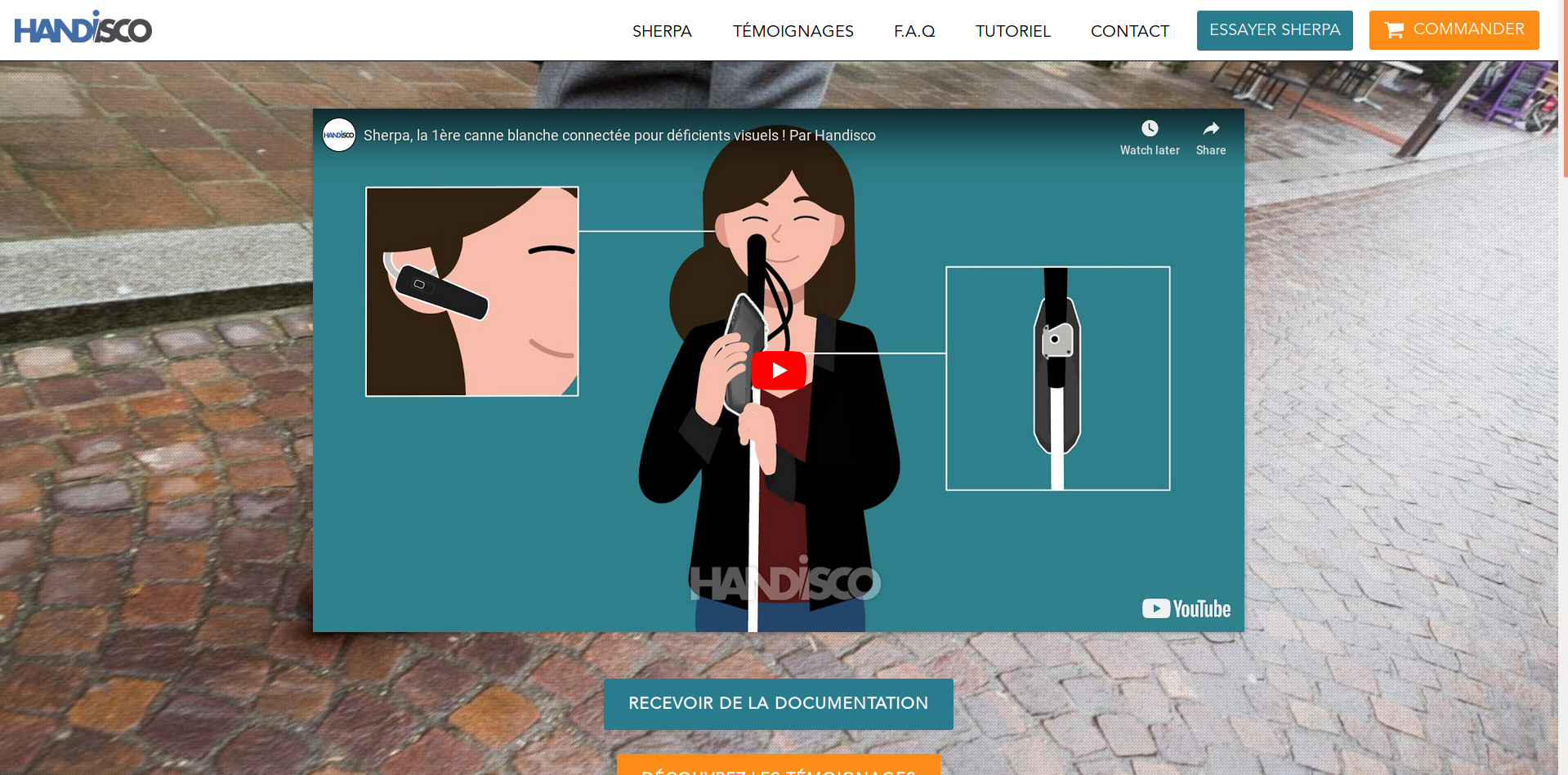Click the shopping cart icon in COMMANDER
1568x775 pixels.
(1394, 30)
